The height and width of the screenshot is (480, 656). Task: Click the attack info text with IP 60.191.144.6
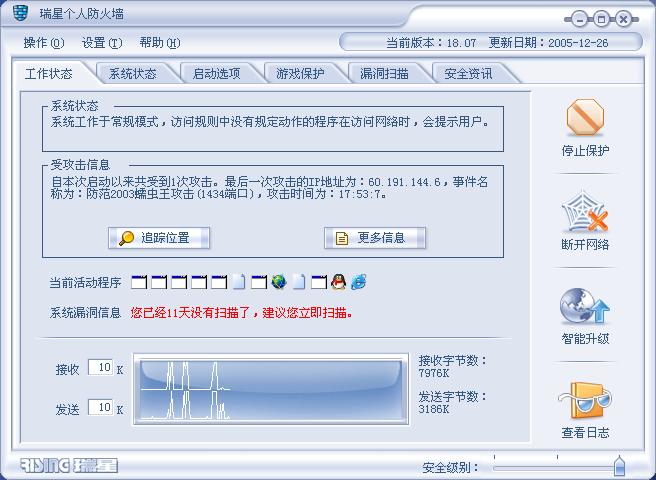(x=269, y=188)
